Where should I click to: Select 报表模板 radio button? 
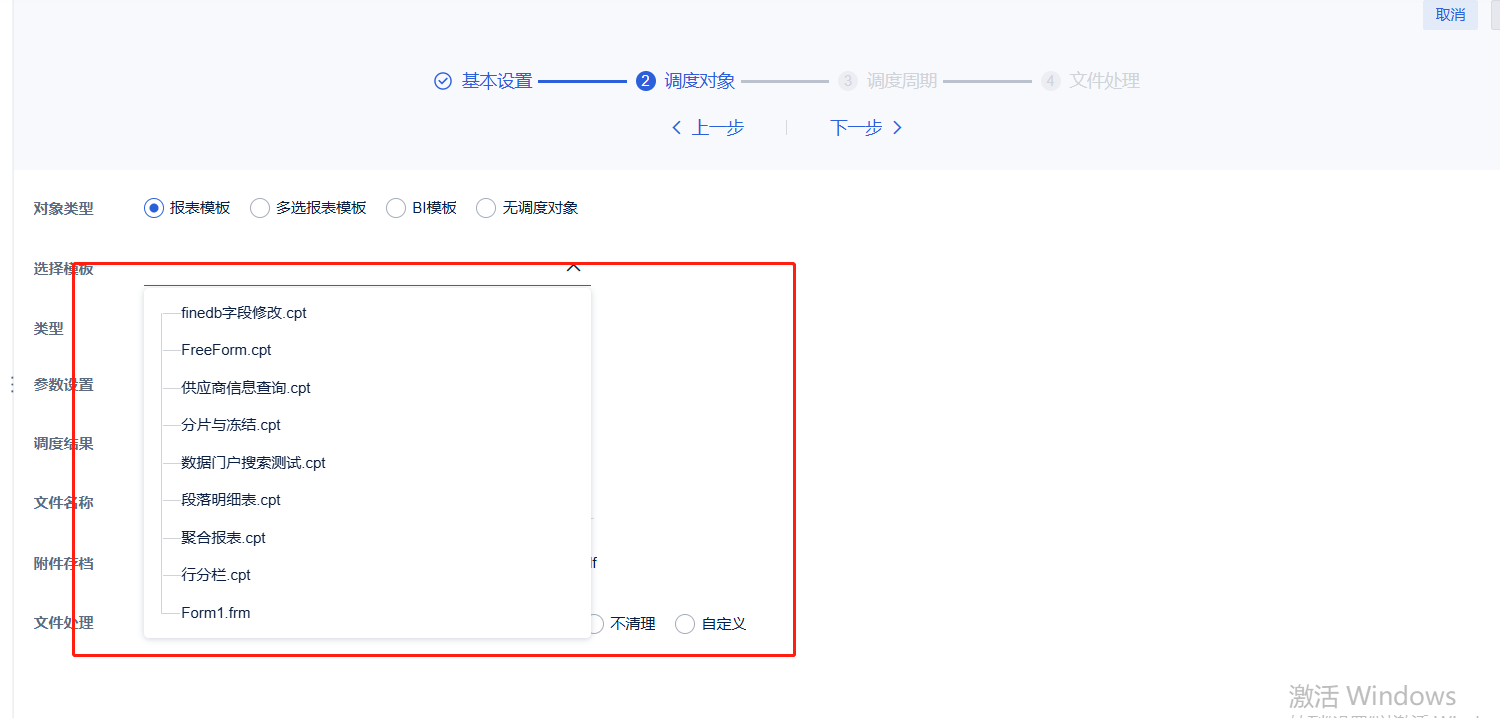click(x=153, y=208)
